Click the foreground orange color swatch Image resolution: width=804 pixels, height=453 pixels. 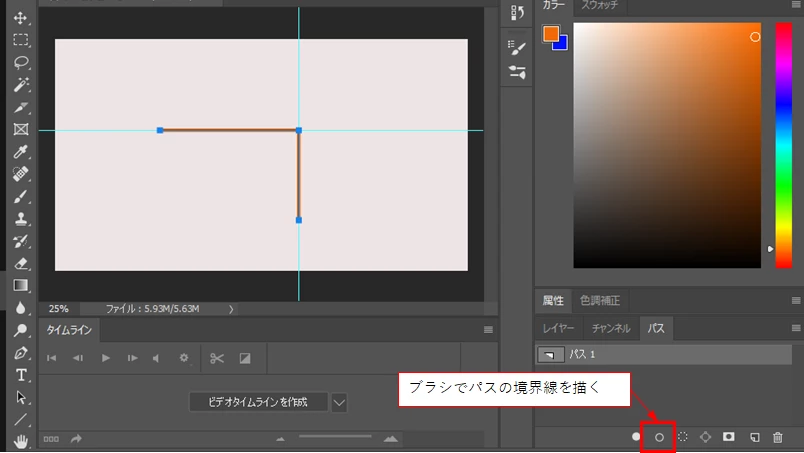[x=550, y=33]
